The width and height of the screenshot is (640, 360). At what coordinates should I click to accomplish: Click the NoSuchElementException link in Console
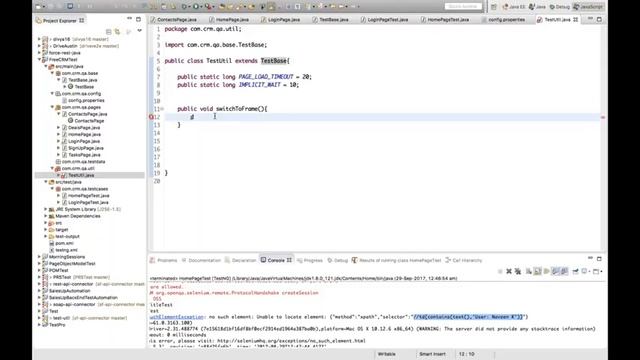pyautogui.click(x=176, y=317)
